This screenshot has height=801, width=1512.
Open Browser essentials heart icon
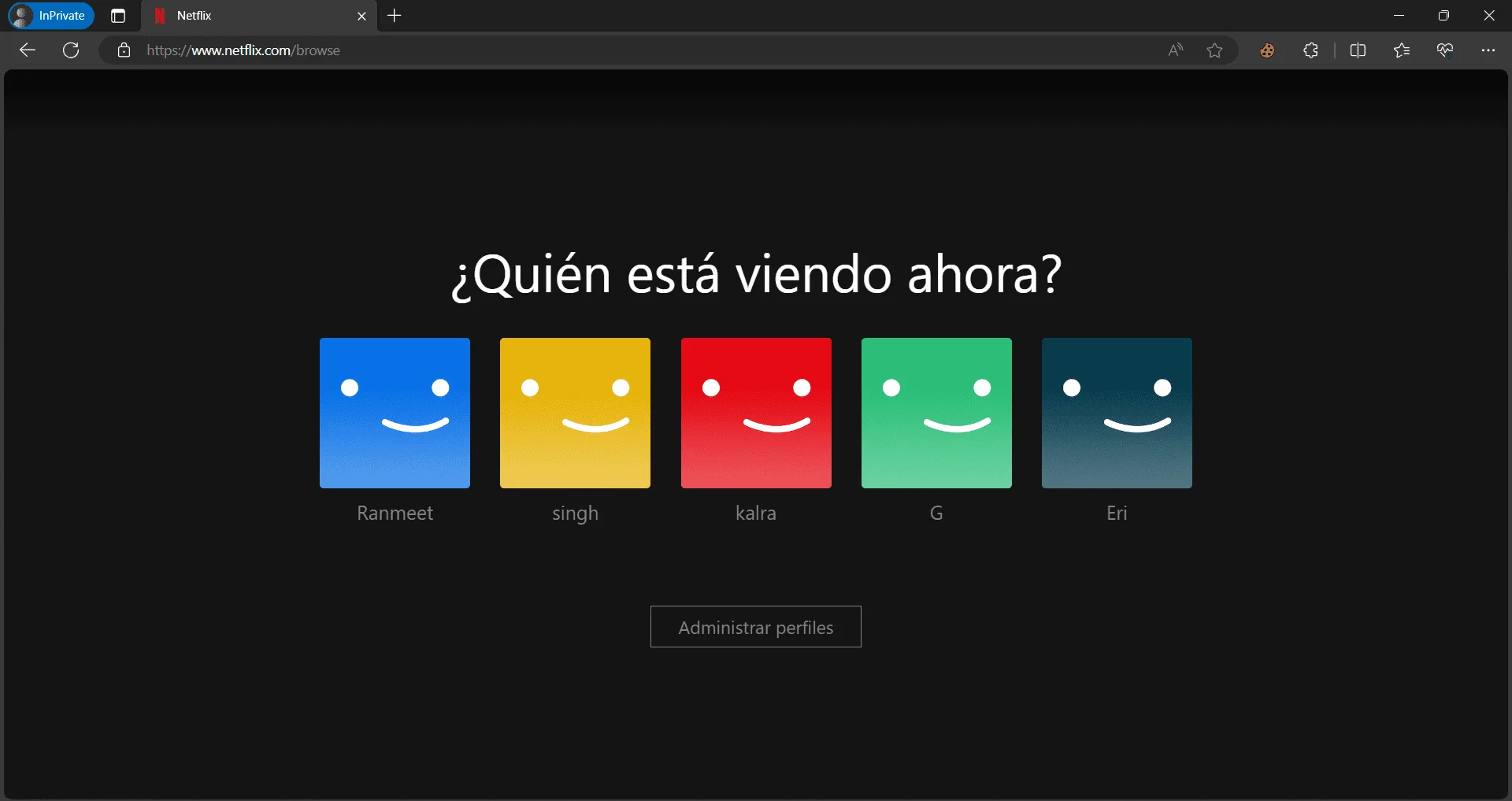(x=1444, y=50)
